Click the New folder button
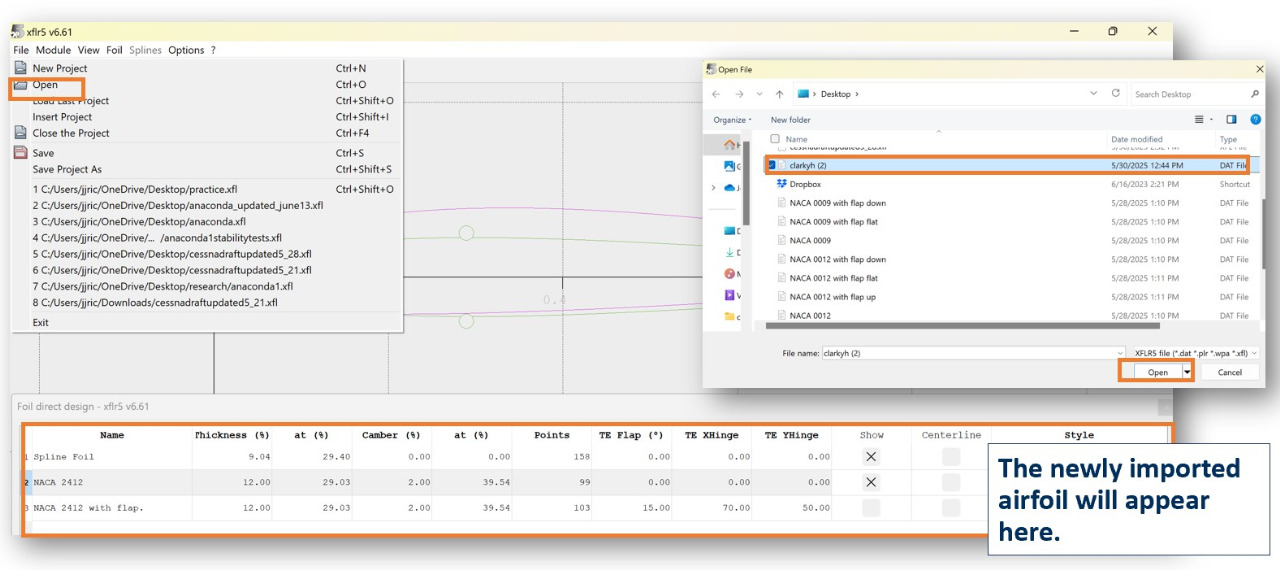Screen dimensions: 1280x570 coord(790,119)
